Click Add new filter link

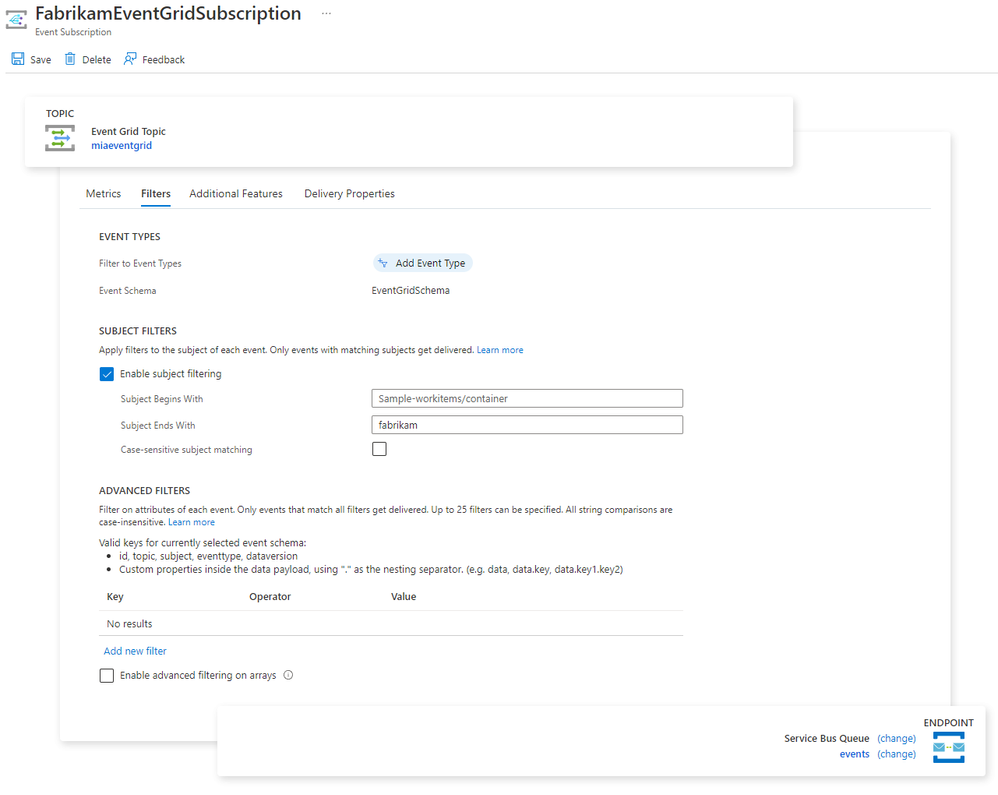coord(135,651)
